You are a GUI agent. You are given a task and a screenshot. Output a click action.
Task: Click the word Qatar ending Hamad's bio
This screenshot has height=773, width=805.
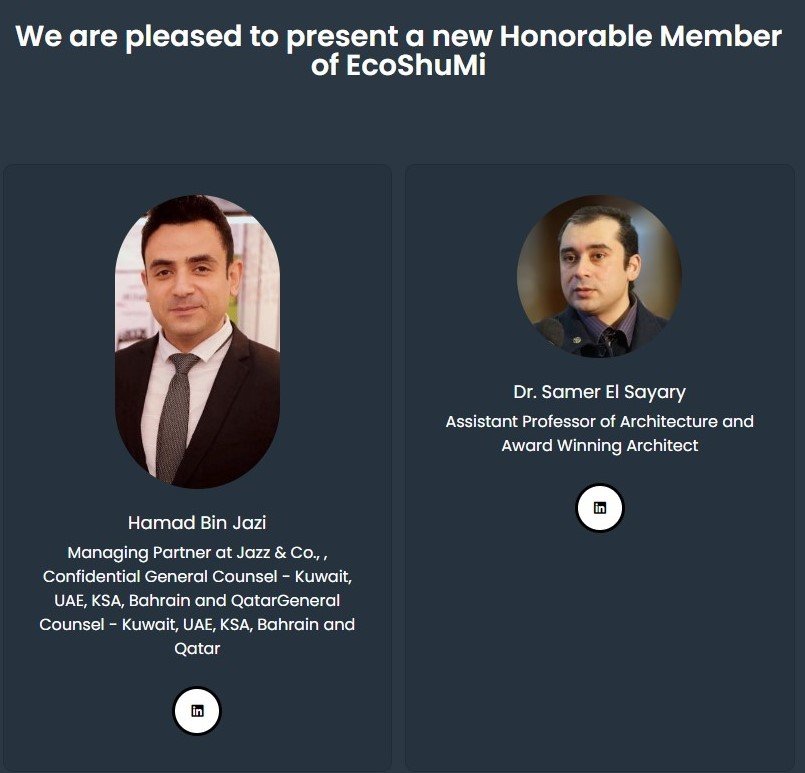[x=197, y=649]
